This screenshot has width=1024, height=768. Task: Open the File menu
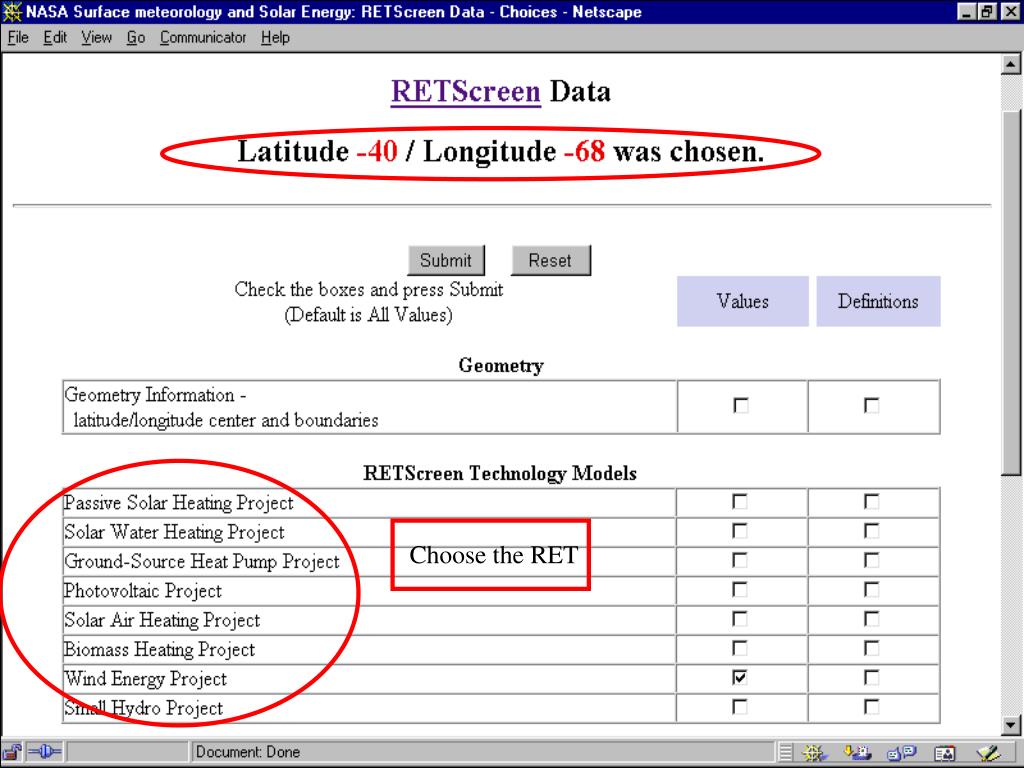click(18, 38)
